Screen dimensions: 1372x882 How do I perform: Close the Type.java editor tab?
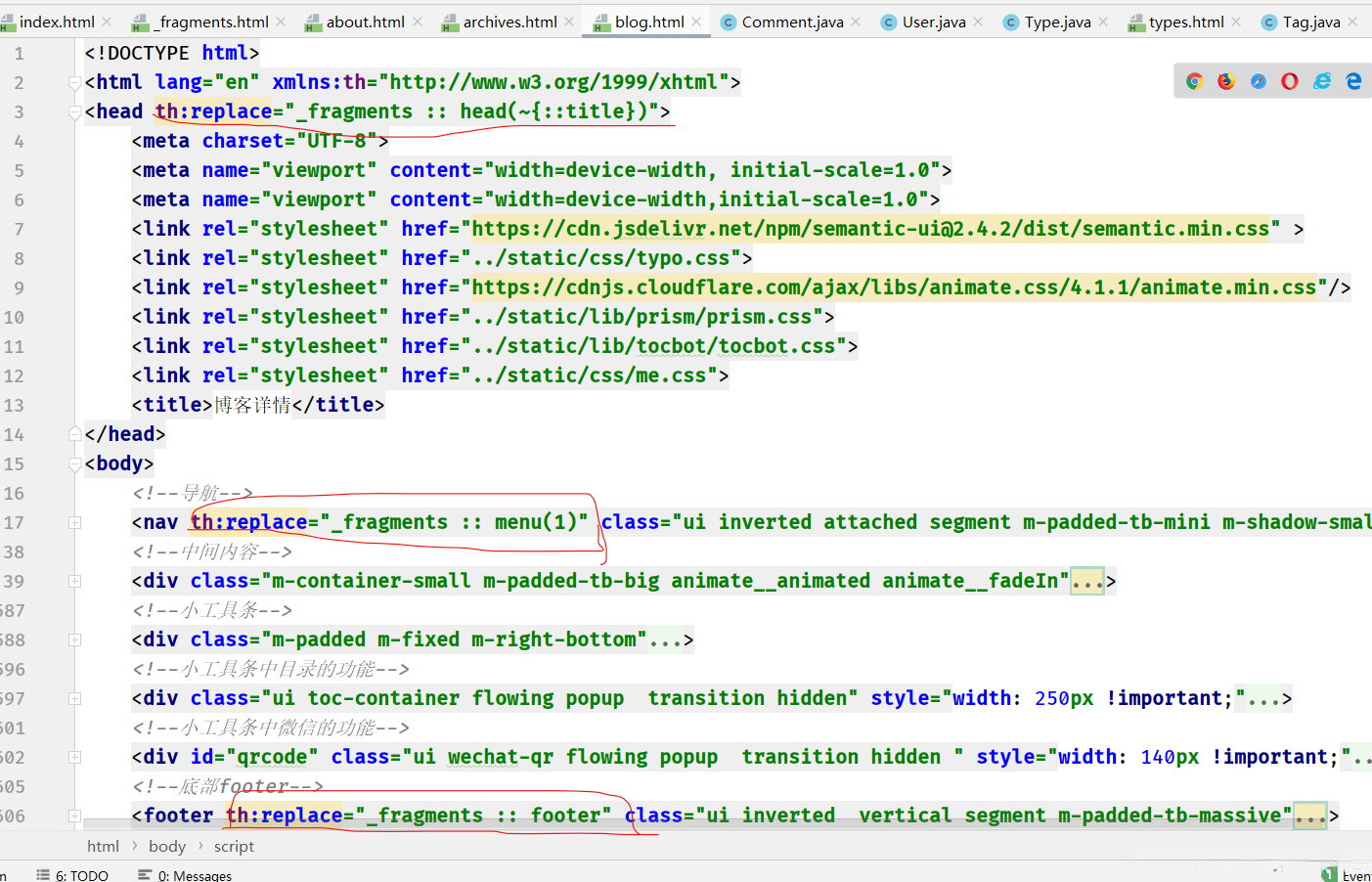(x=1103, y=22)
